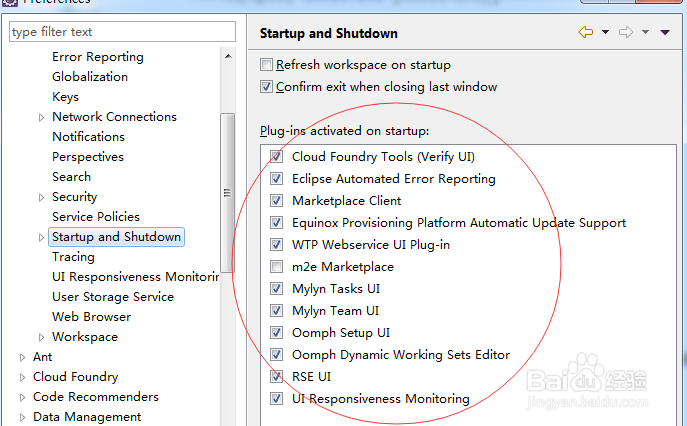Expand the Cloud Foundry category
This screenshot has height=426, width=687.
(22, 377)
